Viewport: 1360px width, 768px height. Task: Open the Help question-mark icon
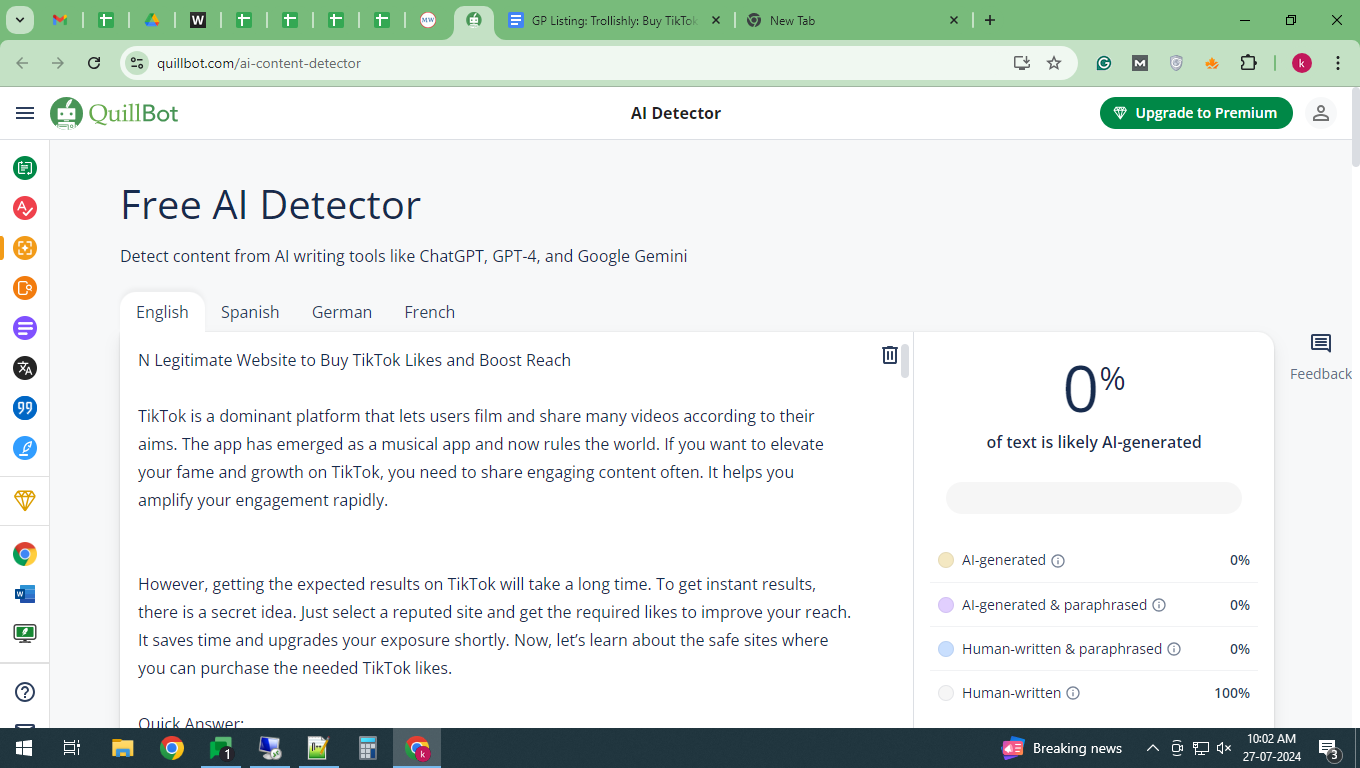point(25,692)
